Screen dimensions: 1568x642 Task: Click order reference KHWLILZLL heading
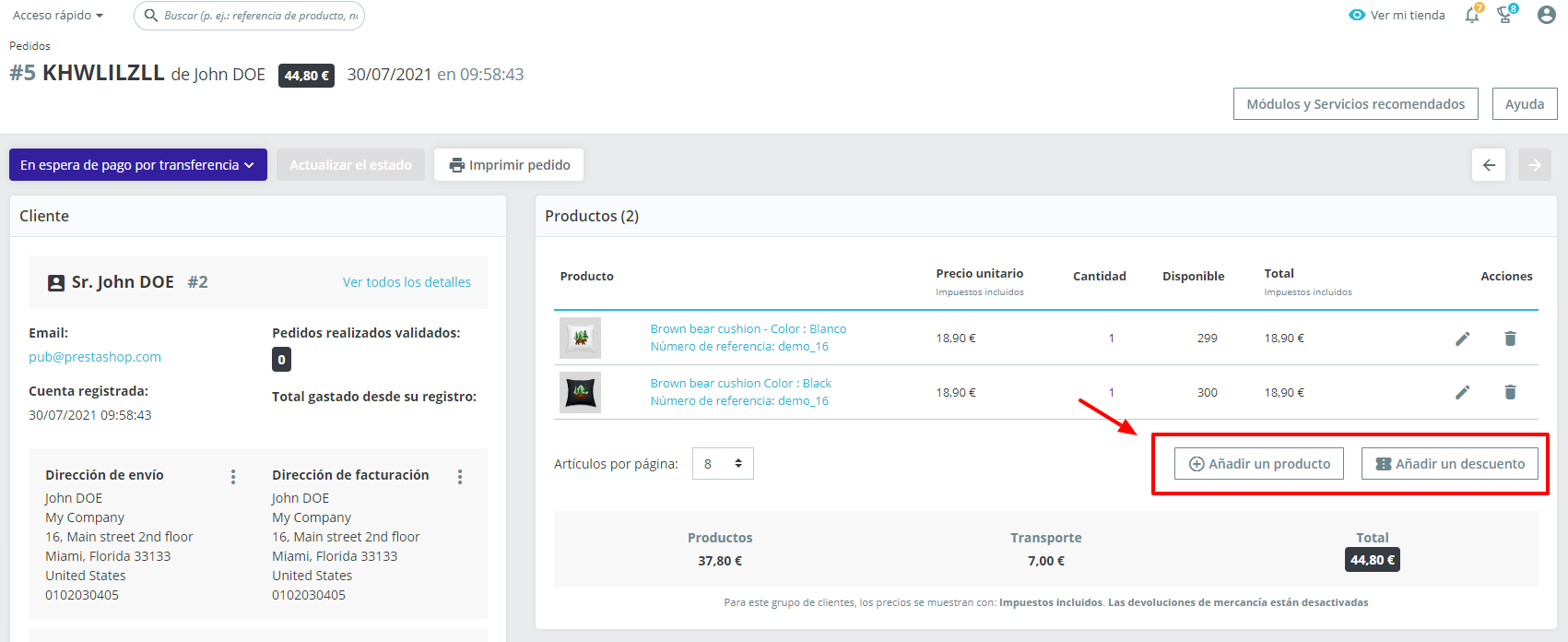[103, 73]
